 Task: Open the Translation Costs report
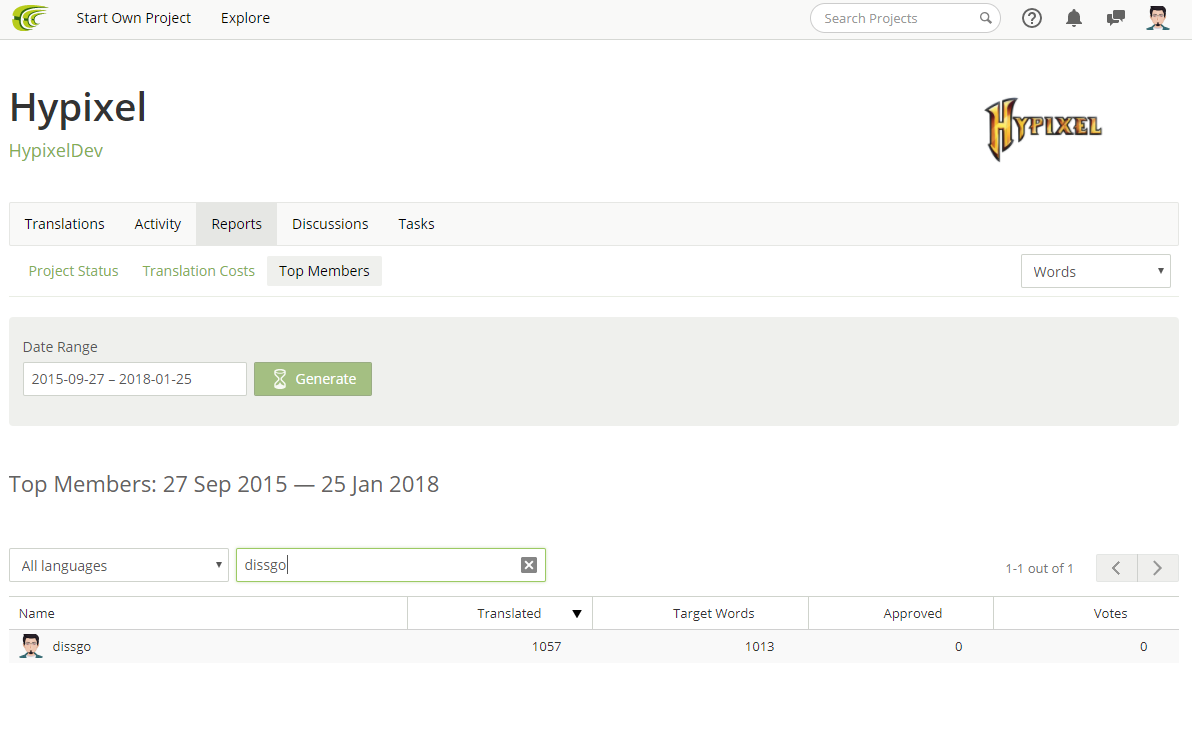click(198, 271)
